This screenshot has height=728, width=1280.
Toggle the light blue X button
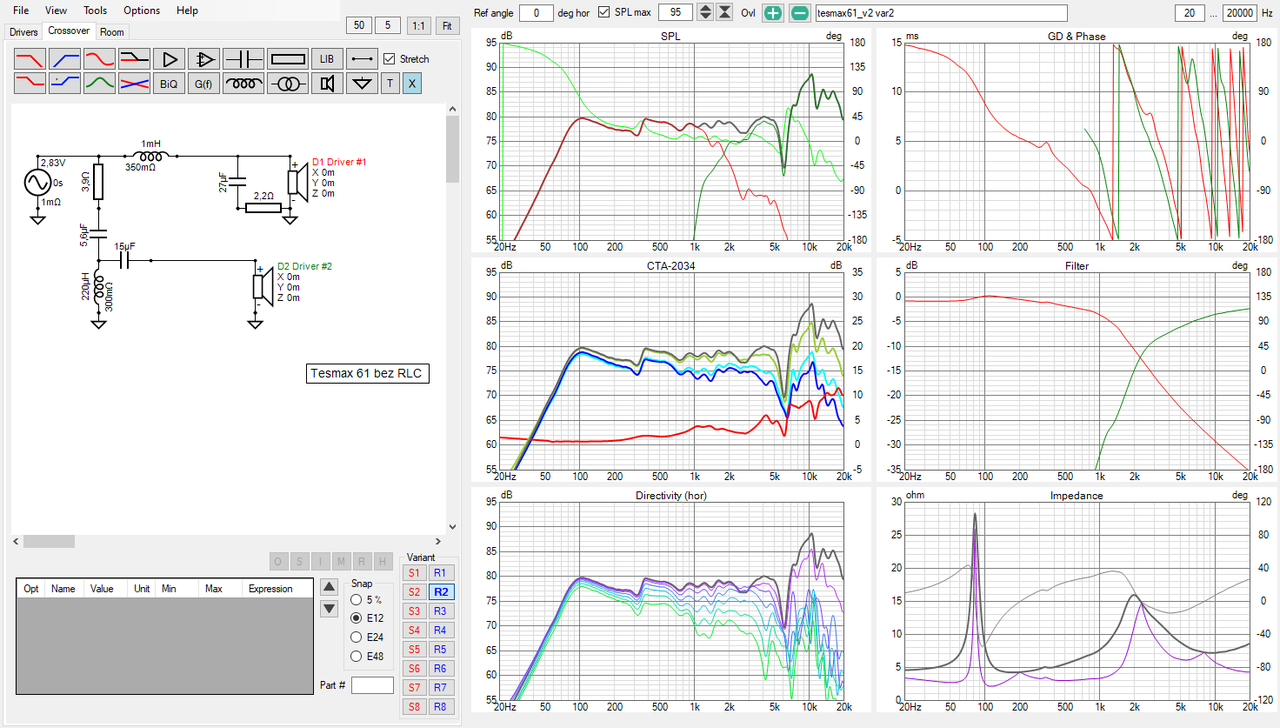click(x=412, y=84)
